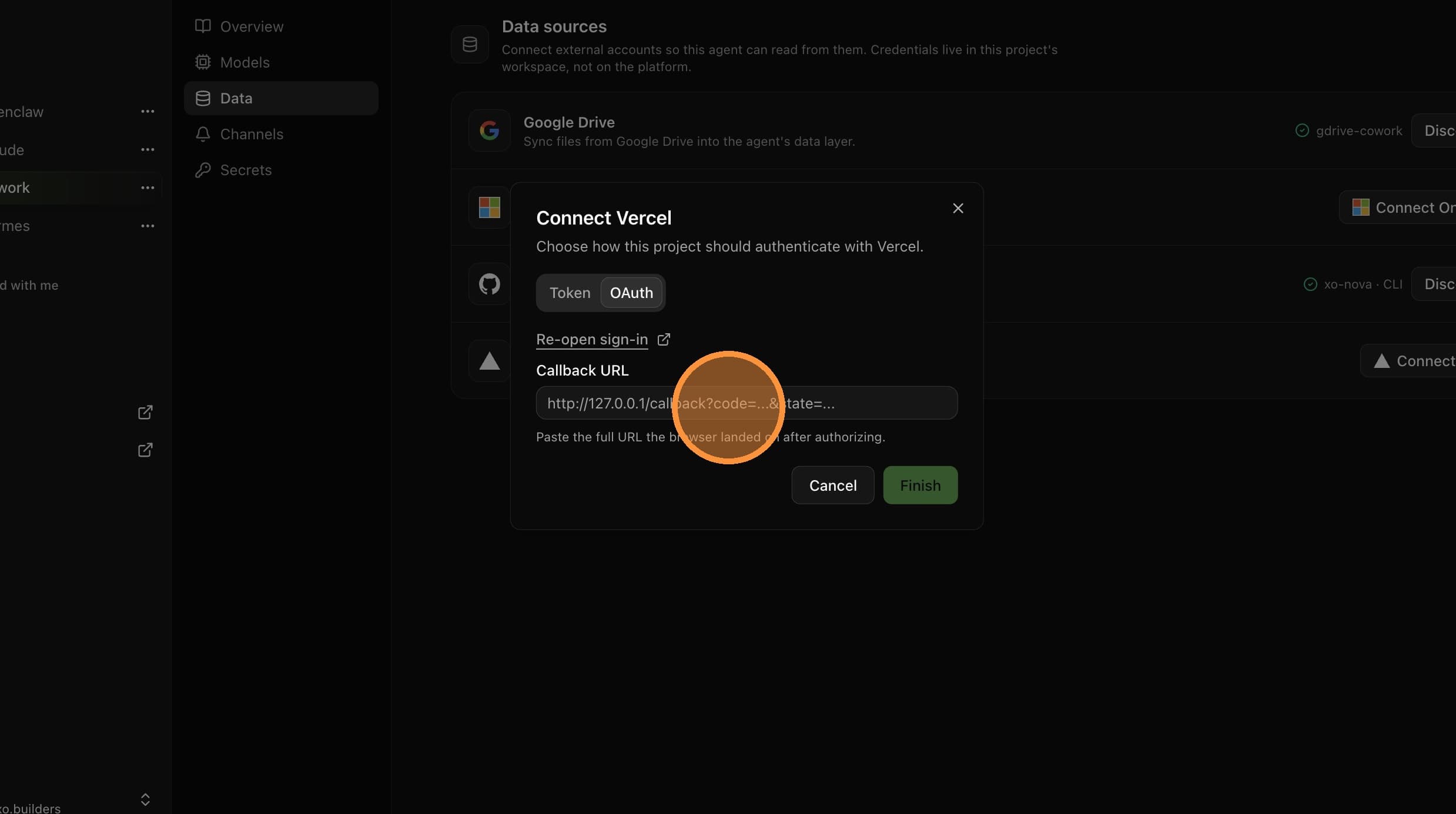
Task: Click the lower external link icon in left sidebar
Action: click(x=145, y=450)
